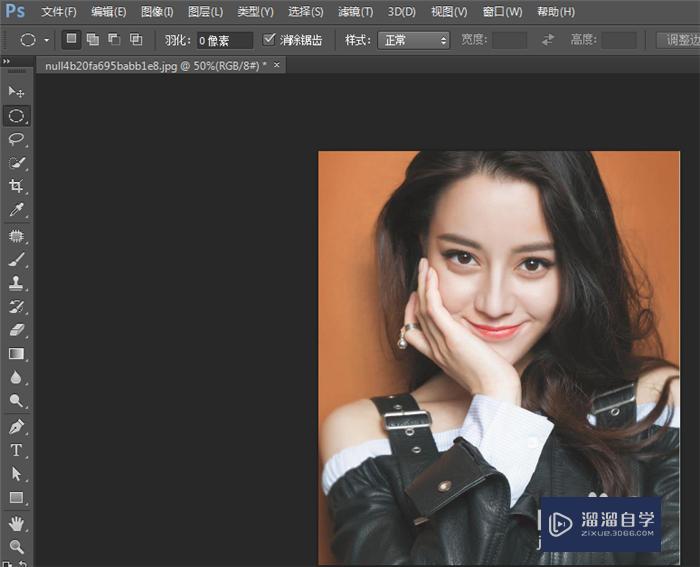Choose New Selection mode in options bar

(x=71, y=39)
